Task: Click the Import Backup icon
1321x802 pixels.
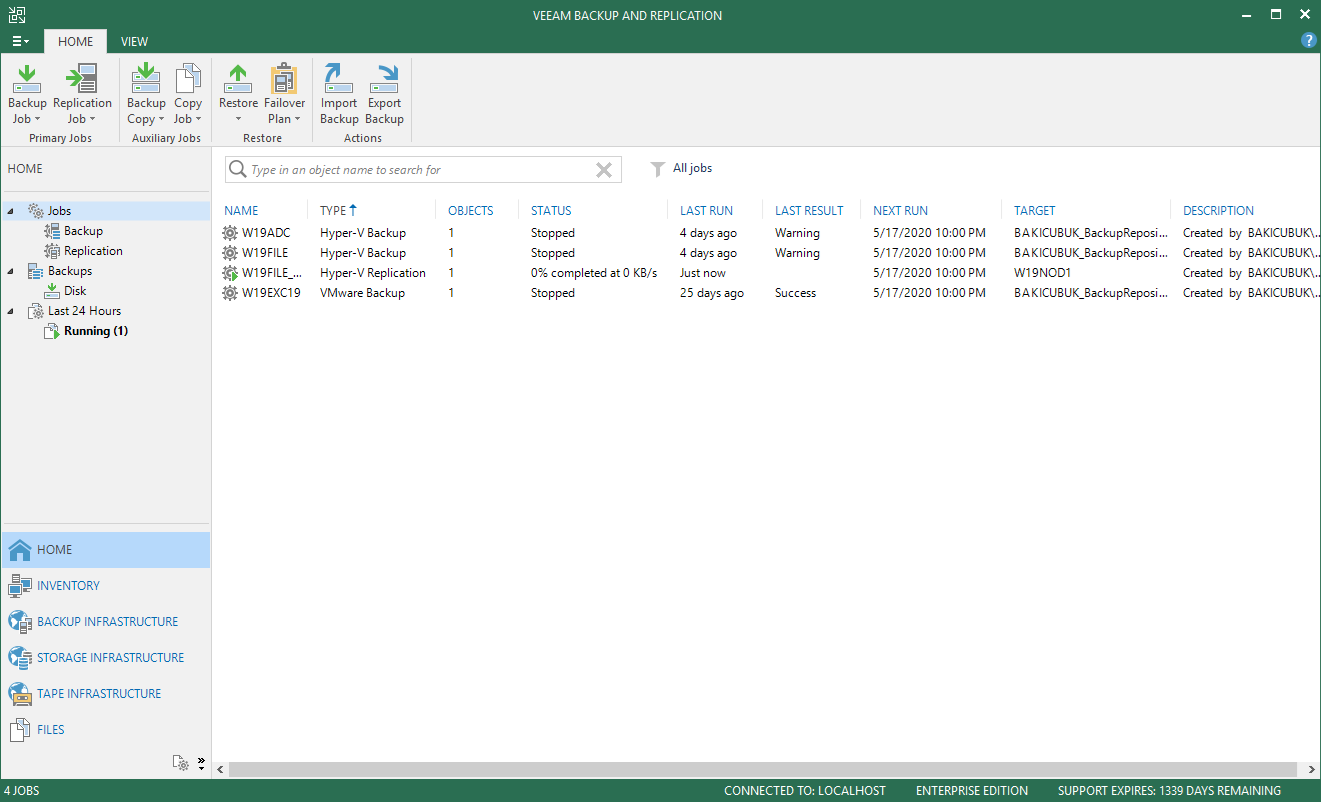Action: pyautogui.click(x=339, y=78)
